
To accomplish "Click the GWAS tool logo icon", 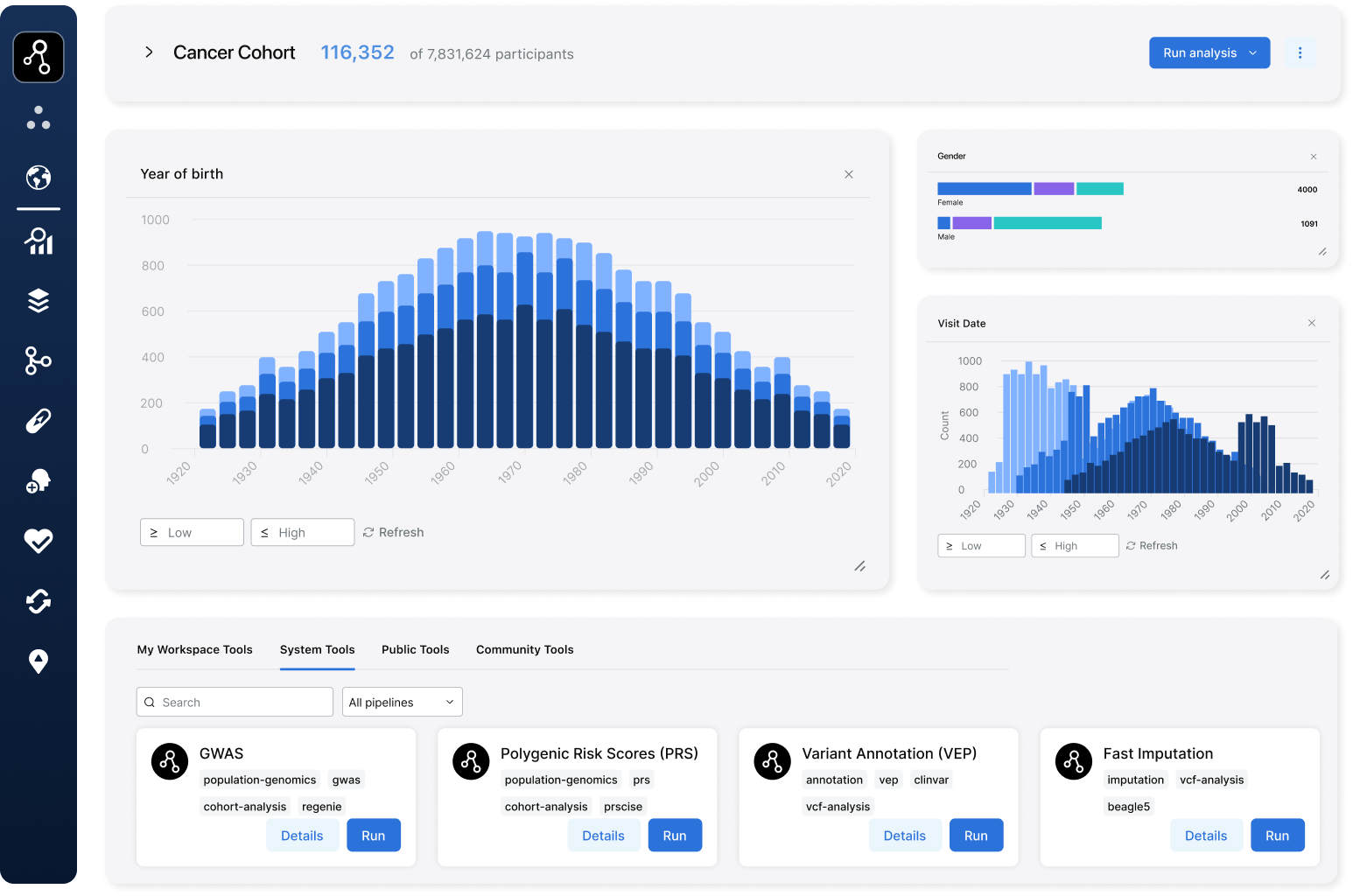I will (x=169, y=761).
